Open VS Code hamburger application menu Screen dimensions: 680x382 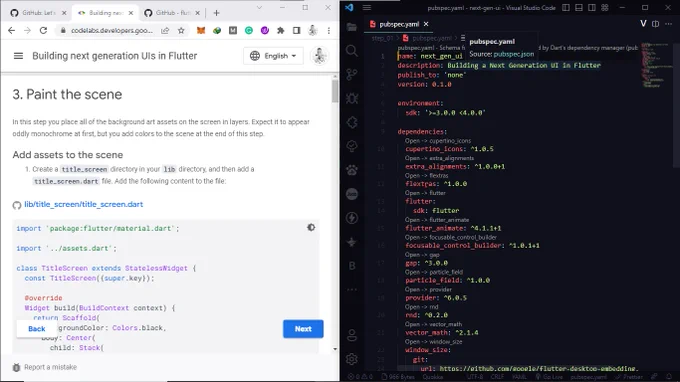click(x=367, y=7)
